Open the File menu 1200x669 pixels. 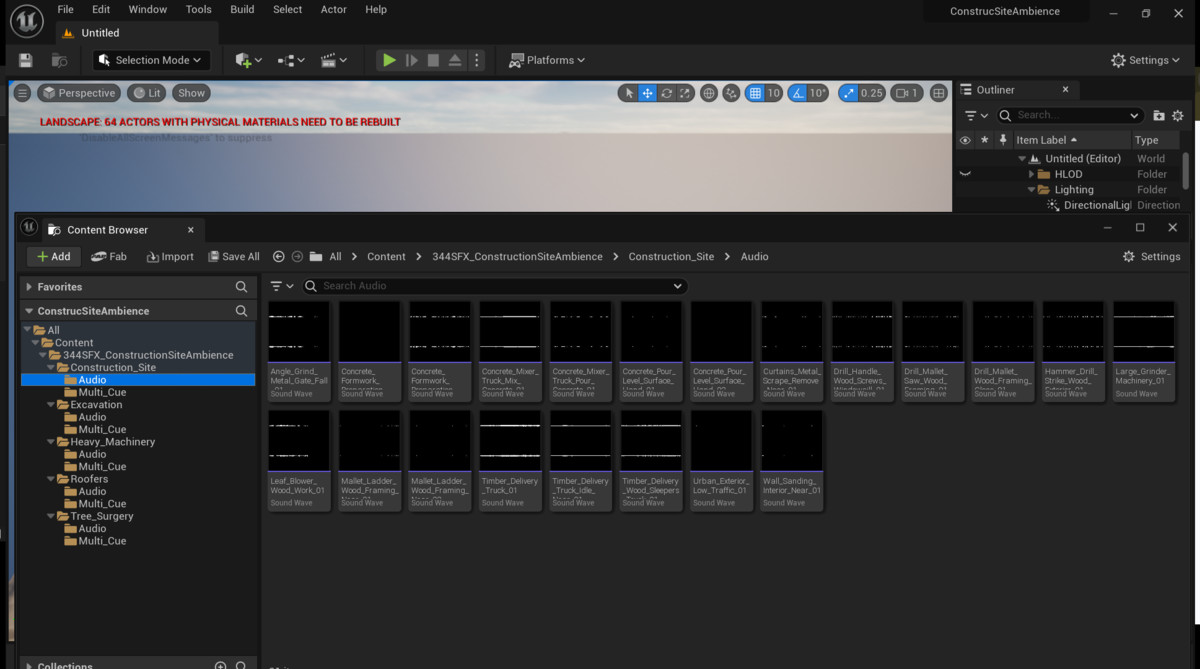point(65,9)
